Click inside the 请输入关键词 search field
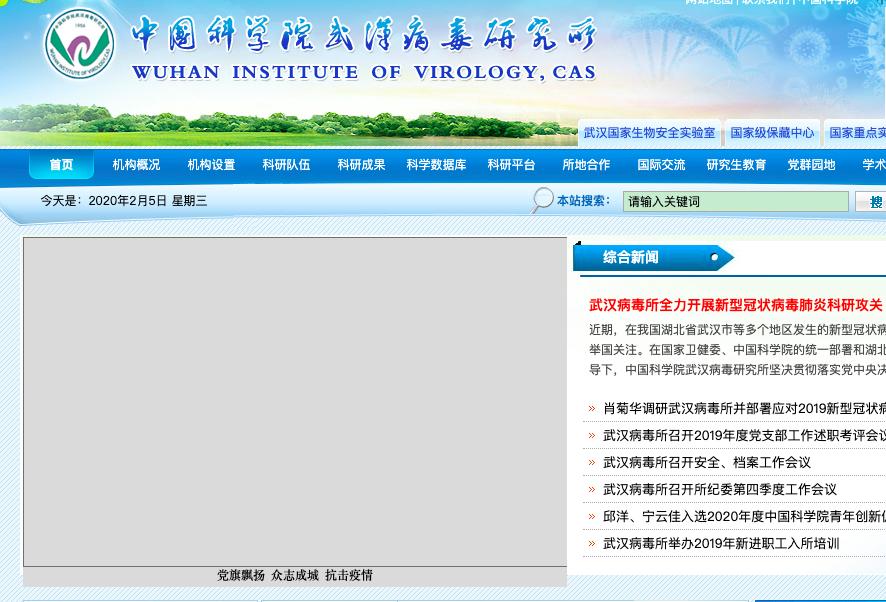886x602 pixels. [735, 200]
